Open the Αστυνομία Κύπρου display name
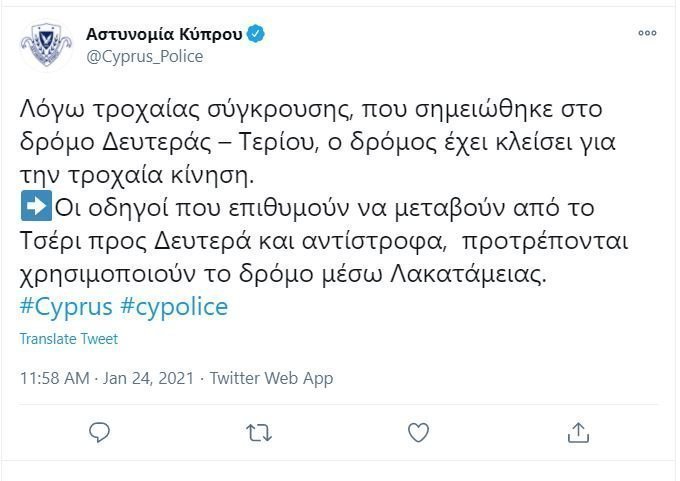 click(x=164, y=34)
